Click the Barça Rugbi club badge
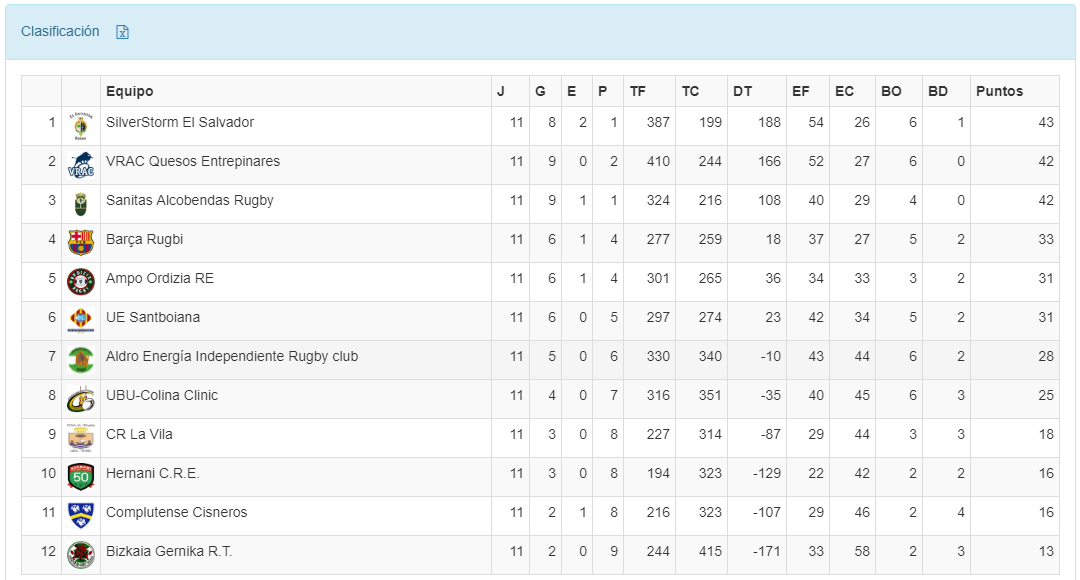 pos(80,243)
